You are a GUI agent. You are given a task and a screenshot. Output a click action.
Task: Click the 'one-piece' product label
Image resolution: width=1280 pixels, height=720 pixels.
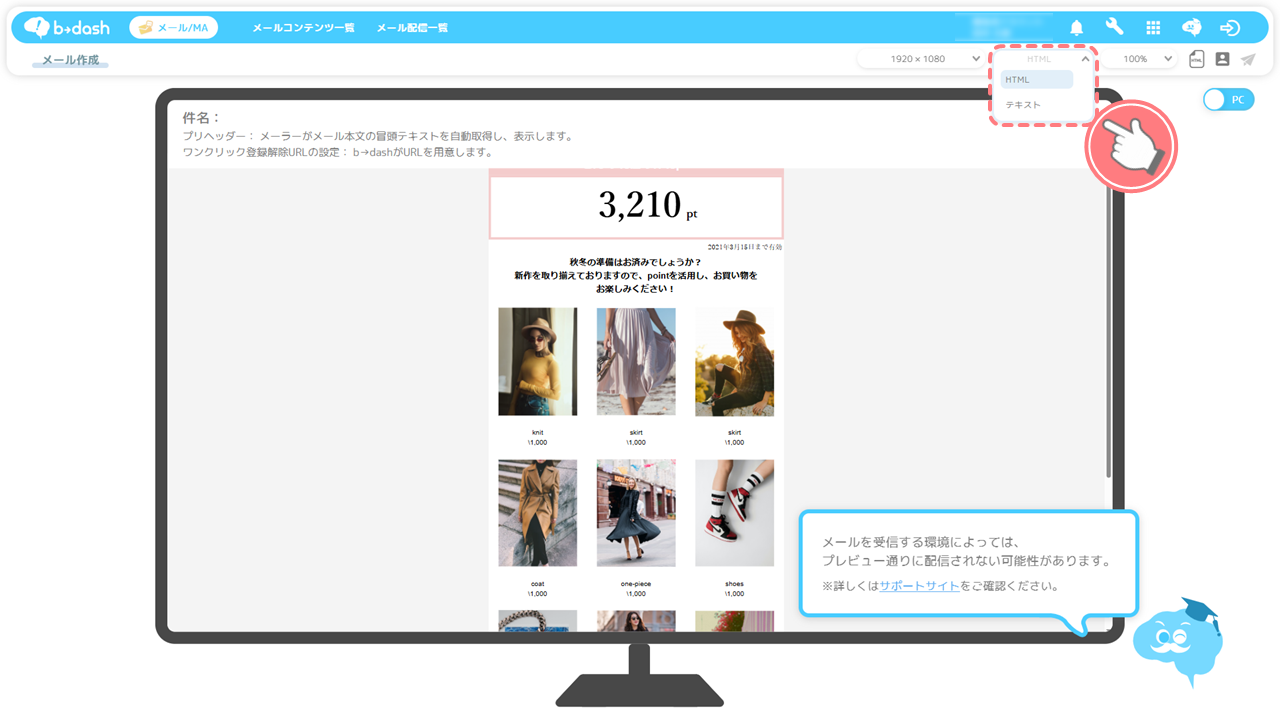tap(636, 584)
